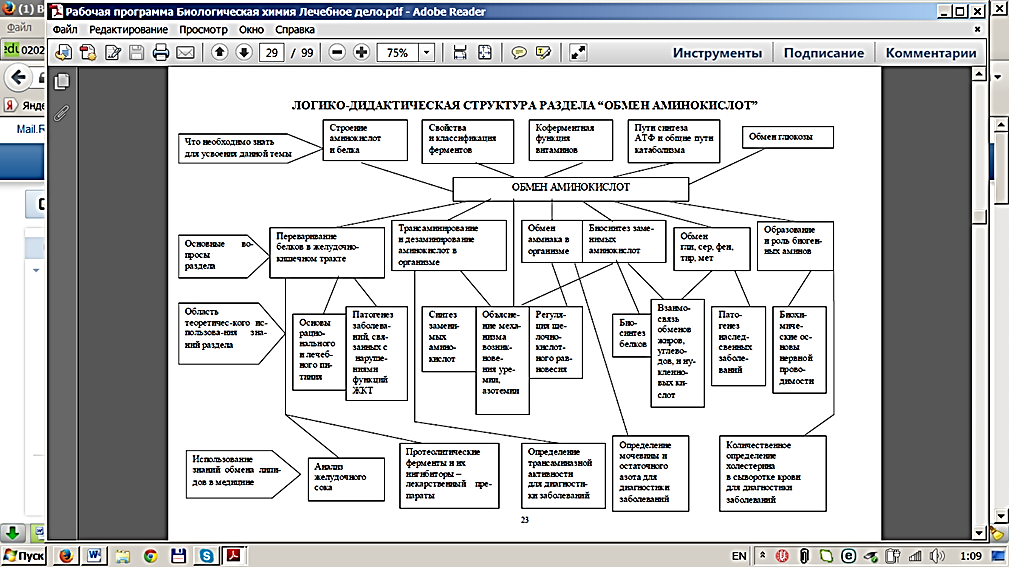Screen dimensions: 1009x567
Task: Click the Print file icon
Action: pos(160,53)
